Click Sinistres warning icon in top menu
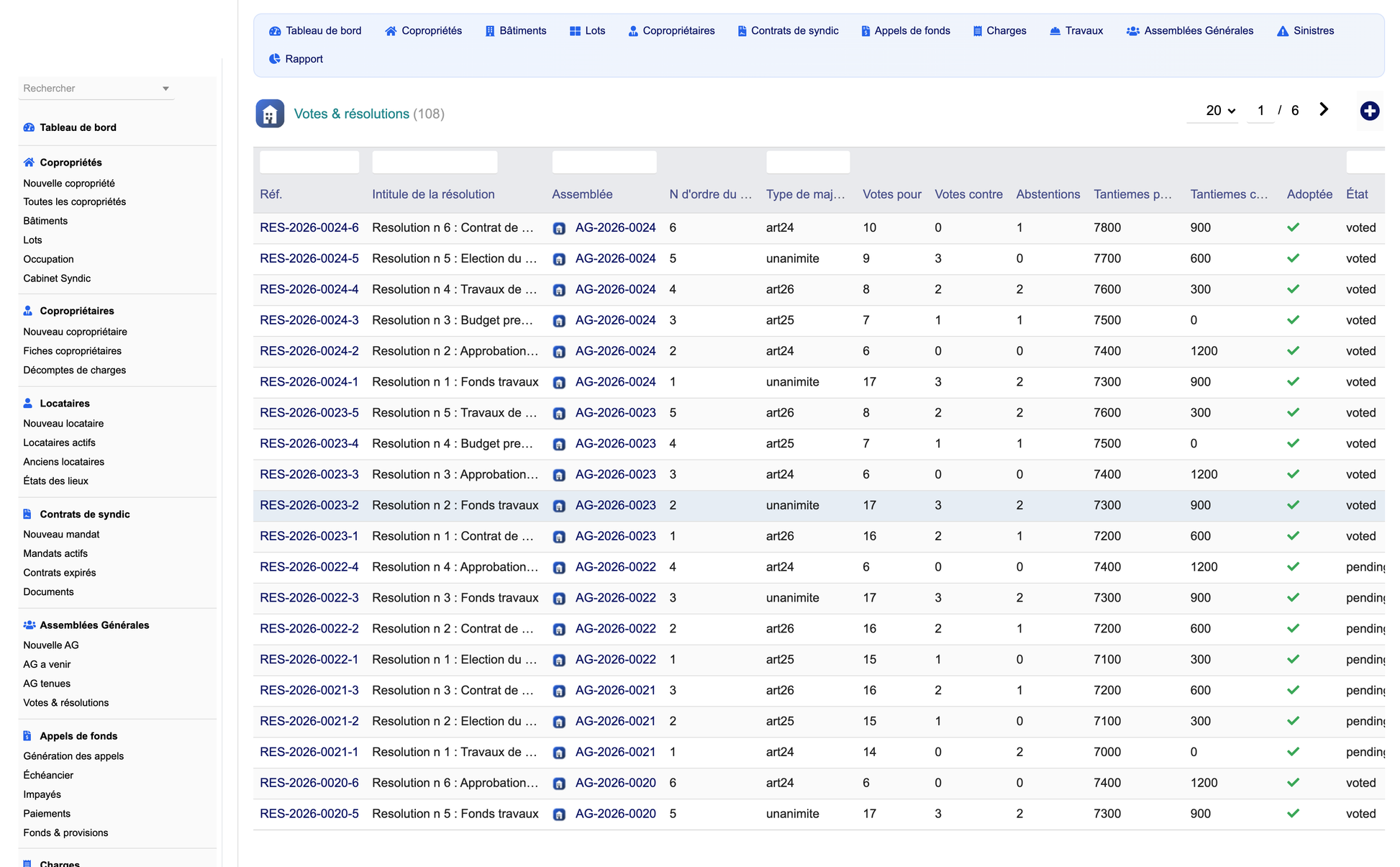This screenshot has height=867, width=1400. click(x=1282, y=31)
